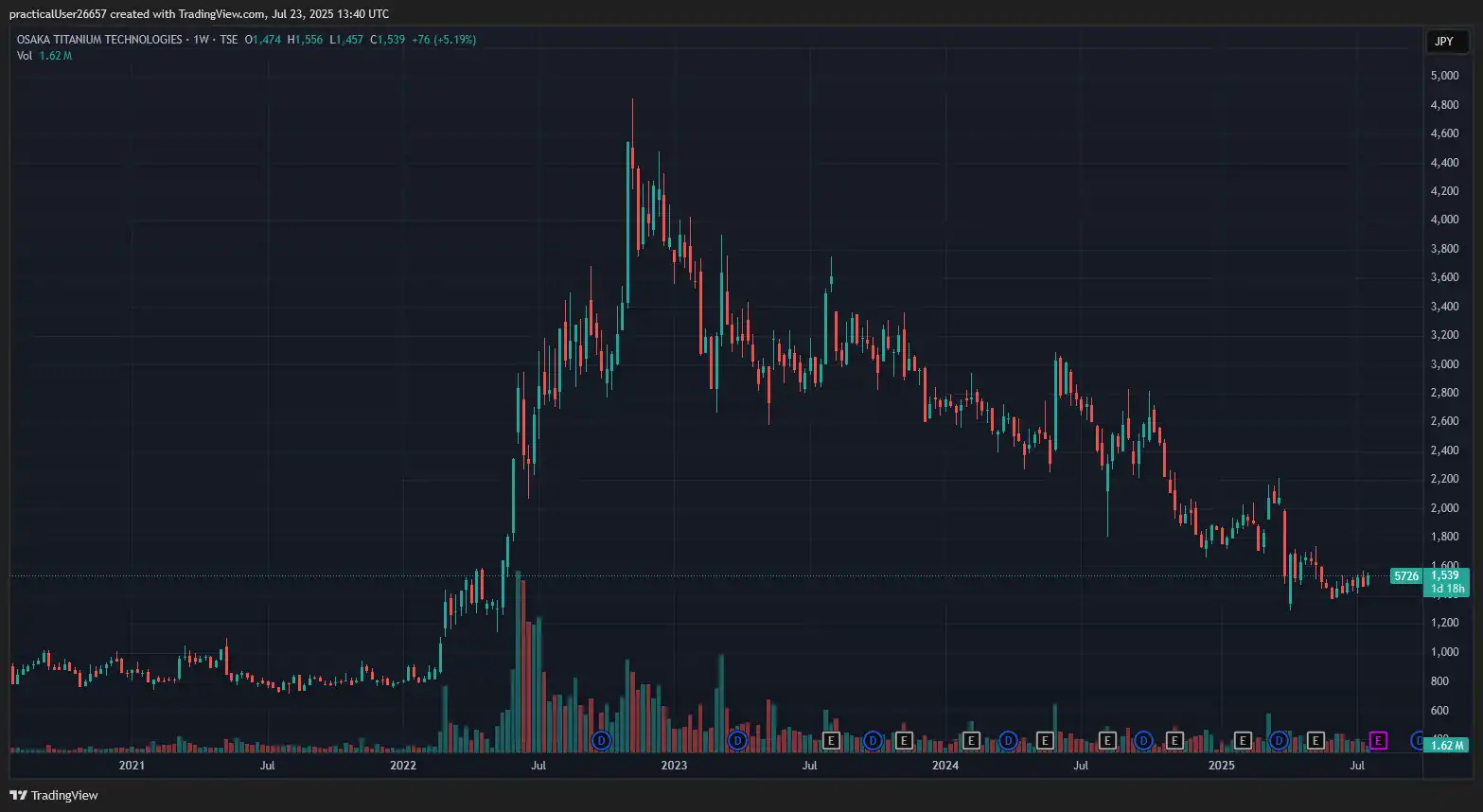Screen dimensions: 1483x812
Task: Click the earnings marker just after the 2025 label
Action: (x=1244, y=740)
